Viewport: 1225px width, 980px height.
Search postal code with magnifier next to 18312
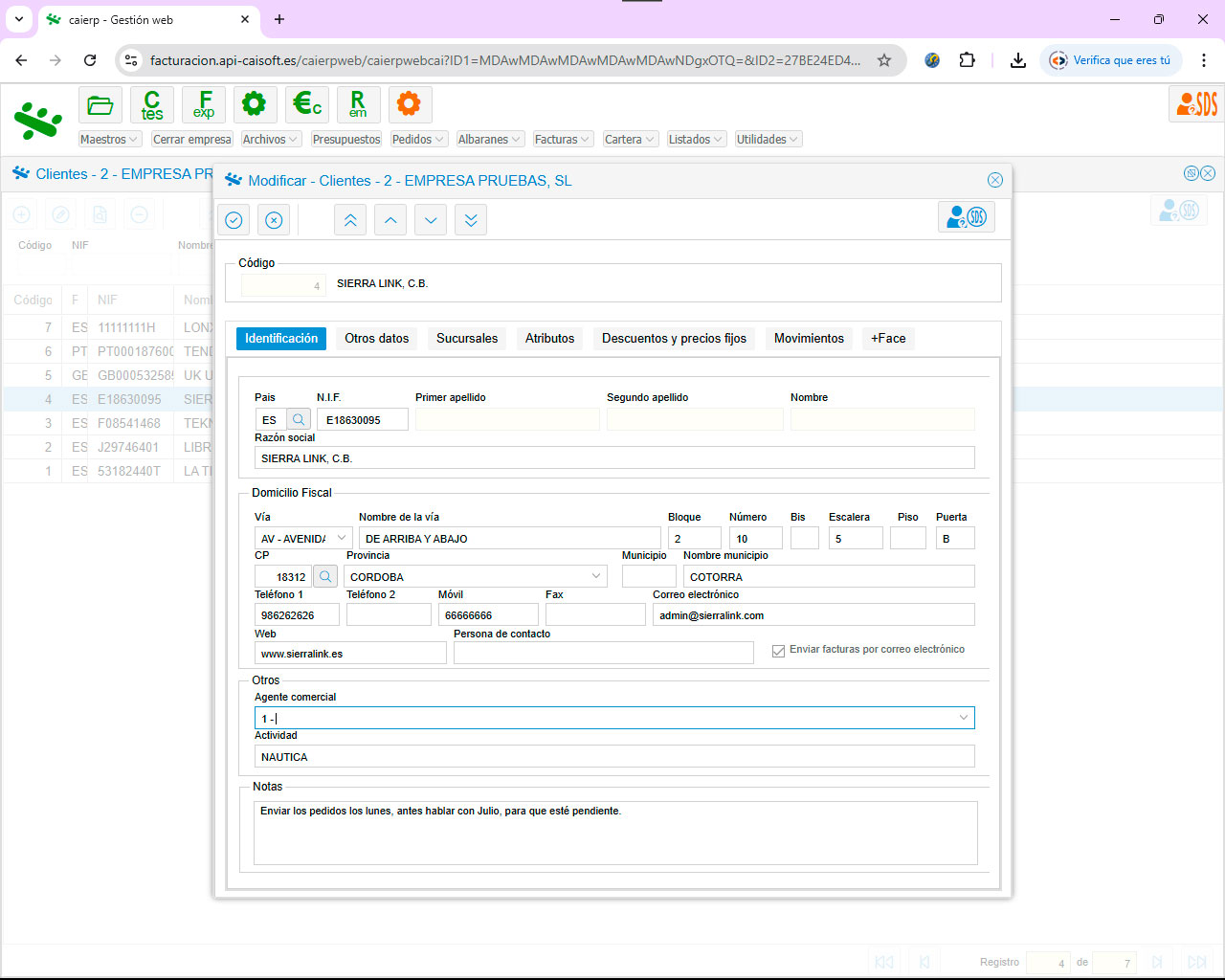325,576
